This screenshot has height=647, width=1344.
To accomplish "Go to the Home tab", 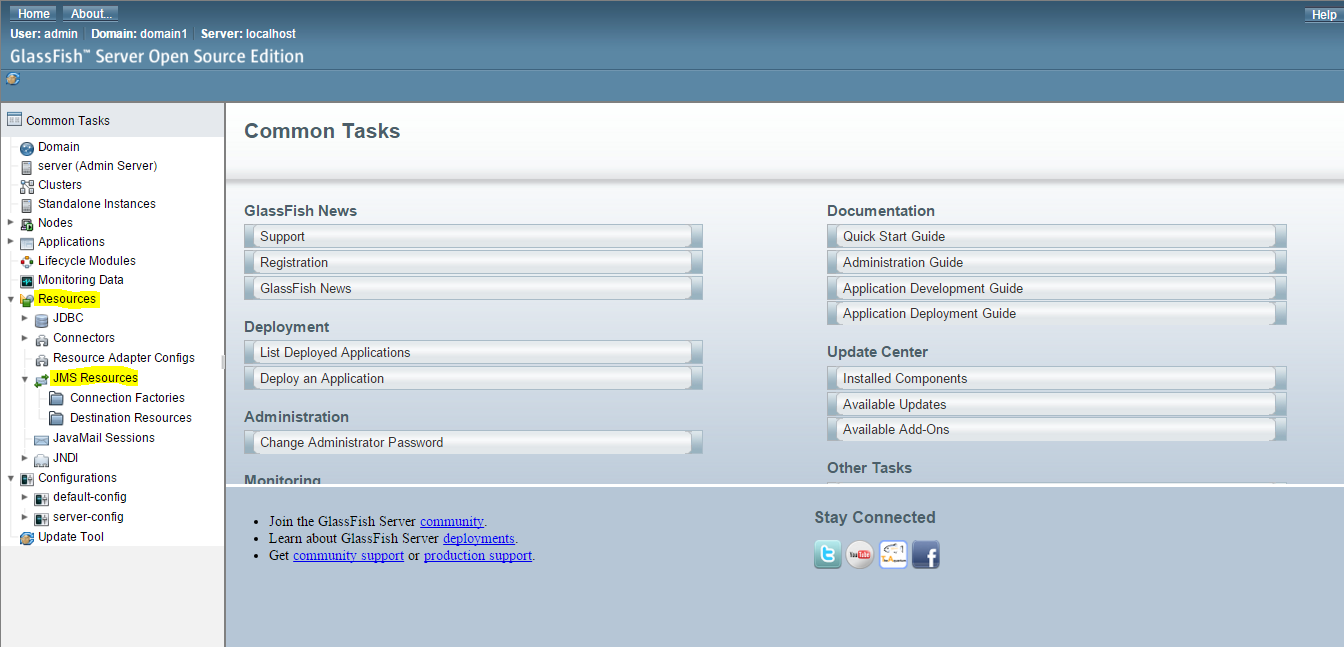I will [34, 14].
